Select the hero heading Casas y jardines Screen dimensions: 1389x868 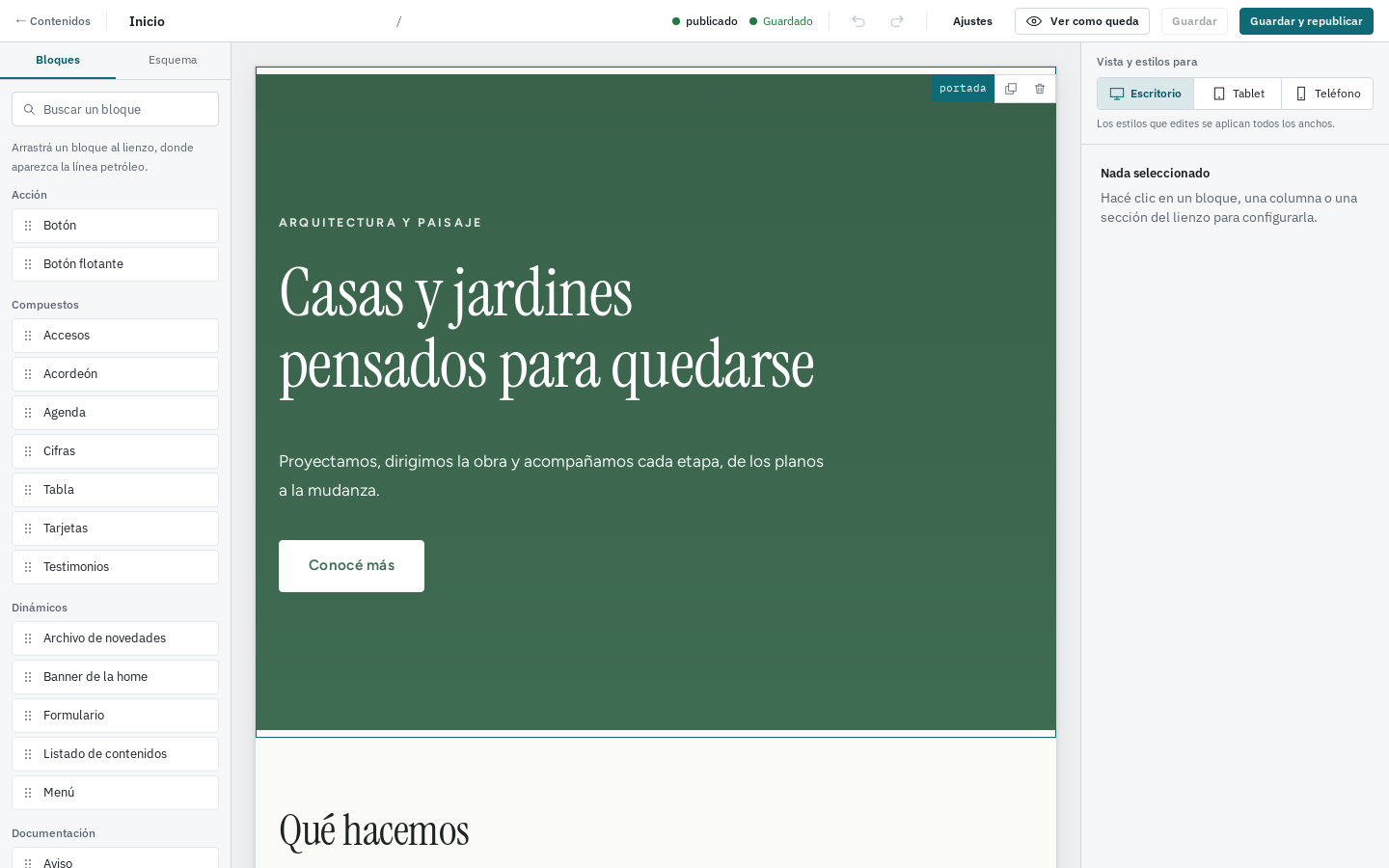(547, 330)
